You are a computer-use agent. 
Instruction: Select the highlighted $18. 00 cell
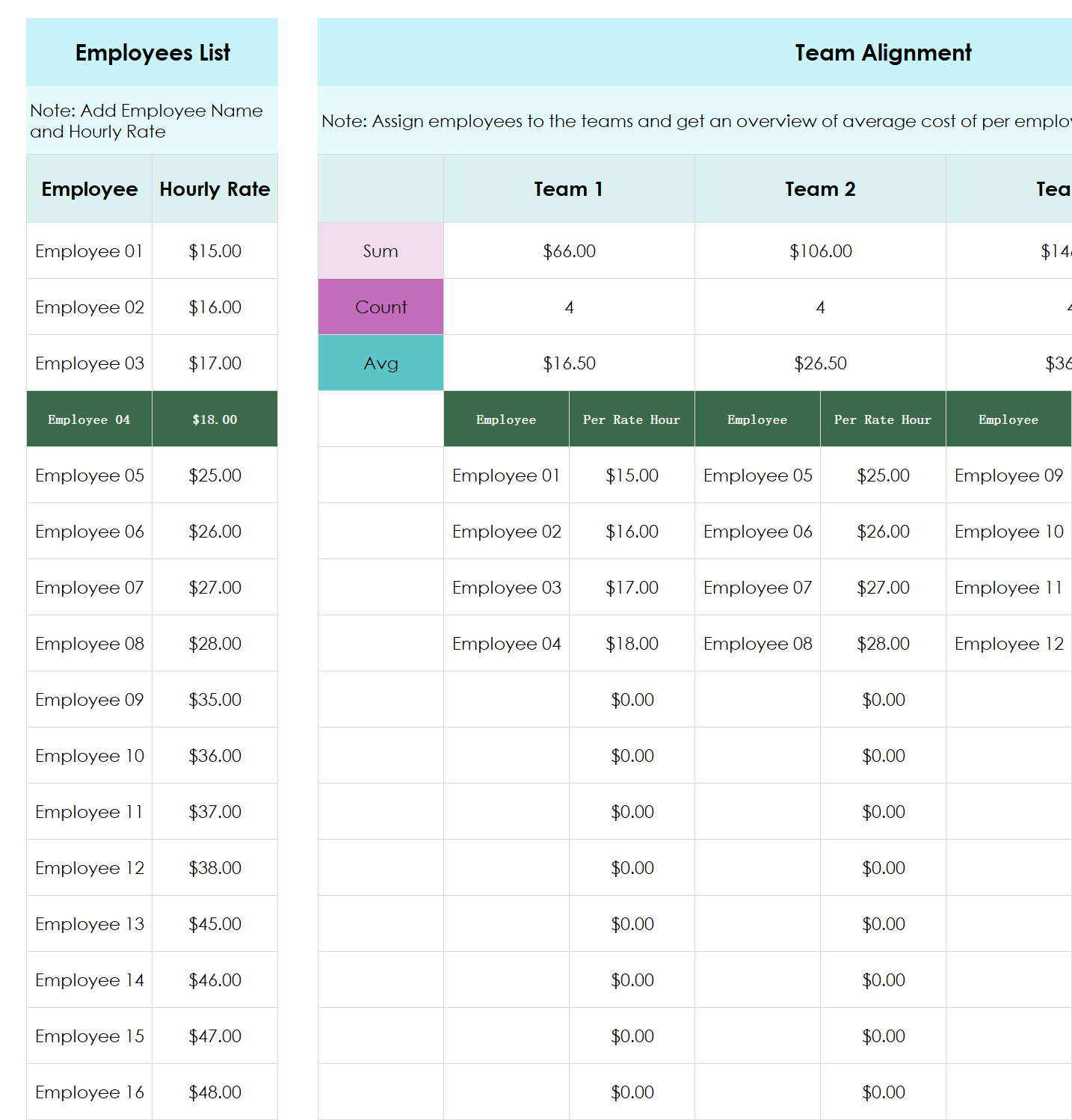click(x=215, y=419)
